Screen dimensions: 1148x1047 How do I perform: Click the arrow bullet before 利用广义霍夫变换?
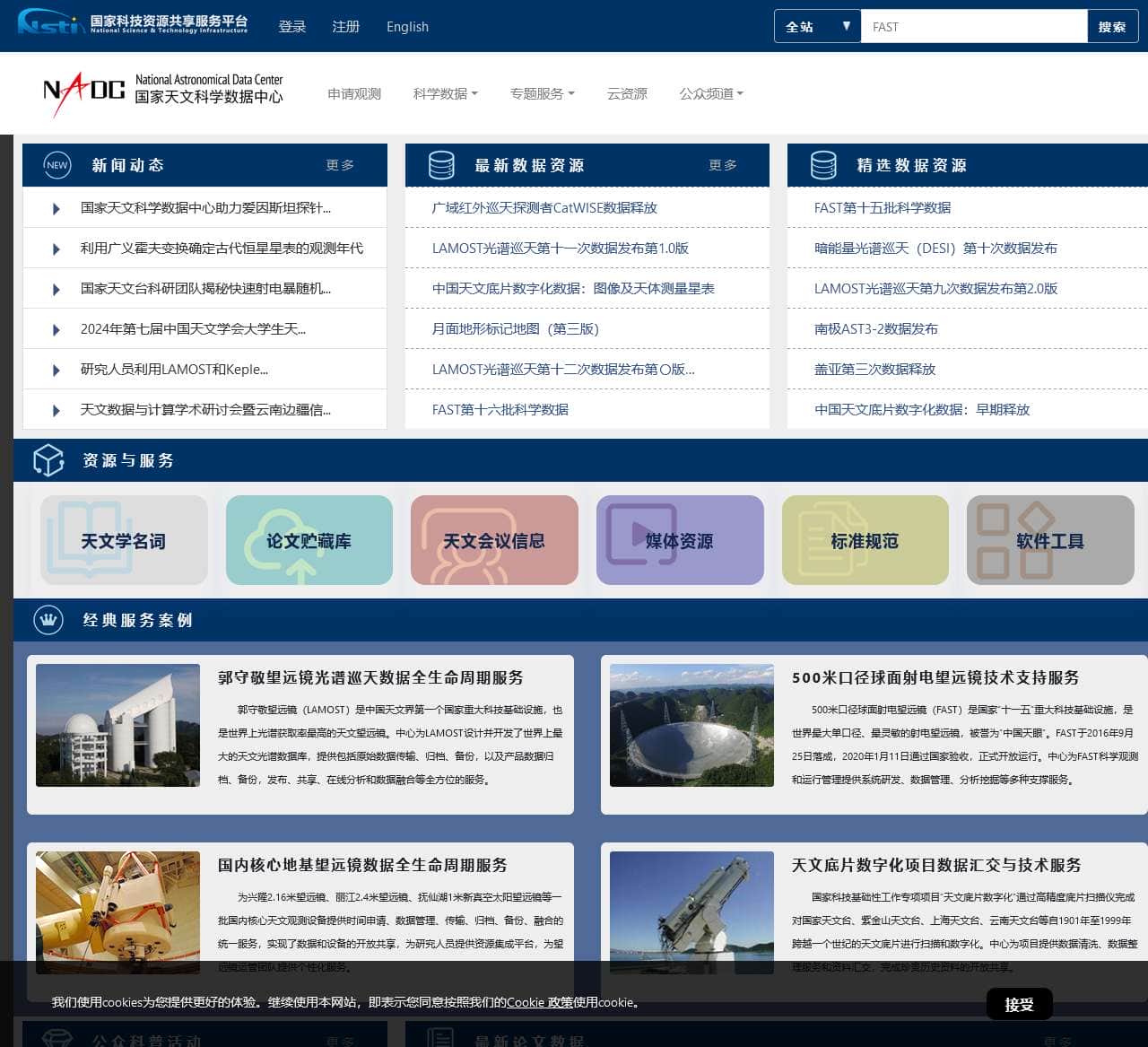pos(57,249)
